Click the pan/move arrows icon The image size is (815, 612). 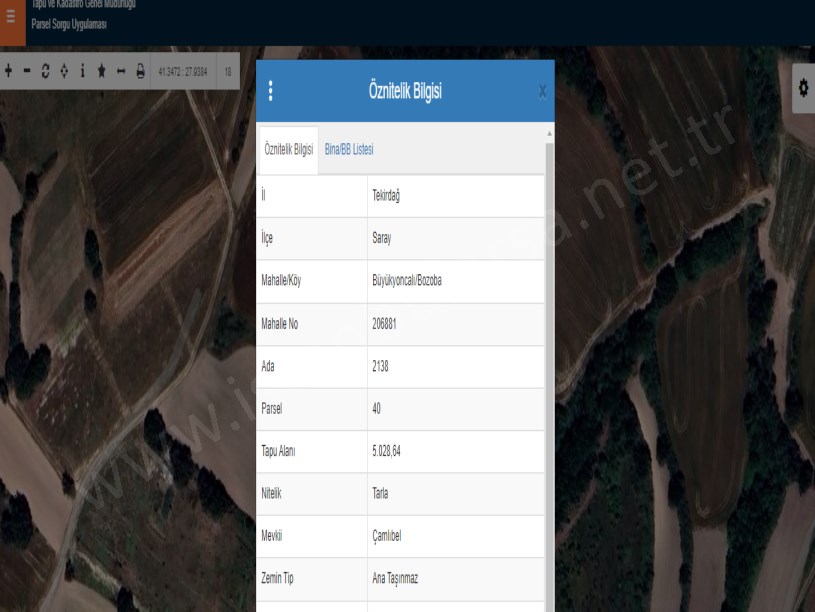(x=64, y=72)
